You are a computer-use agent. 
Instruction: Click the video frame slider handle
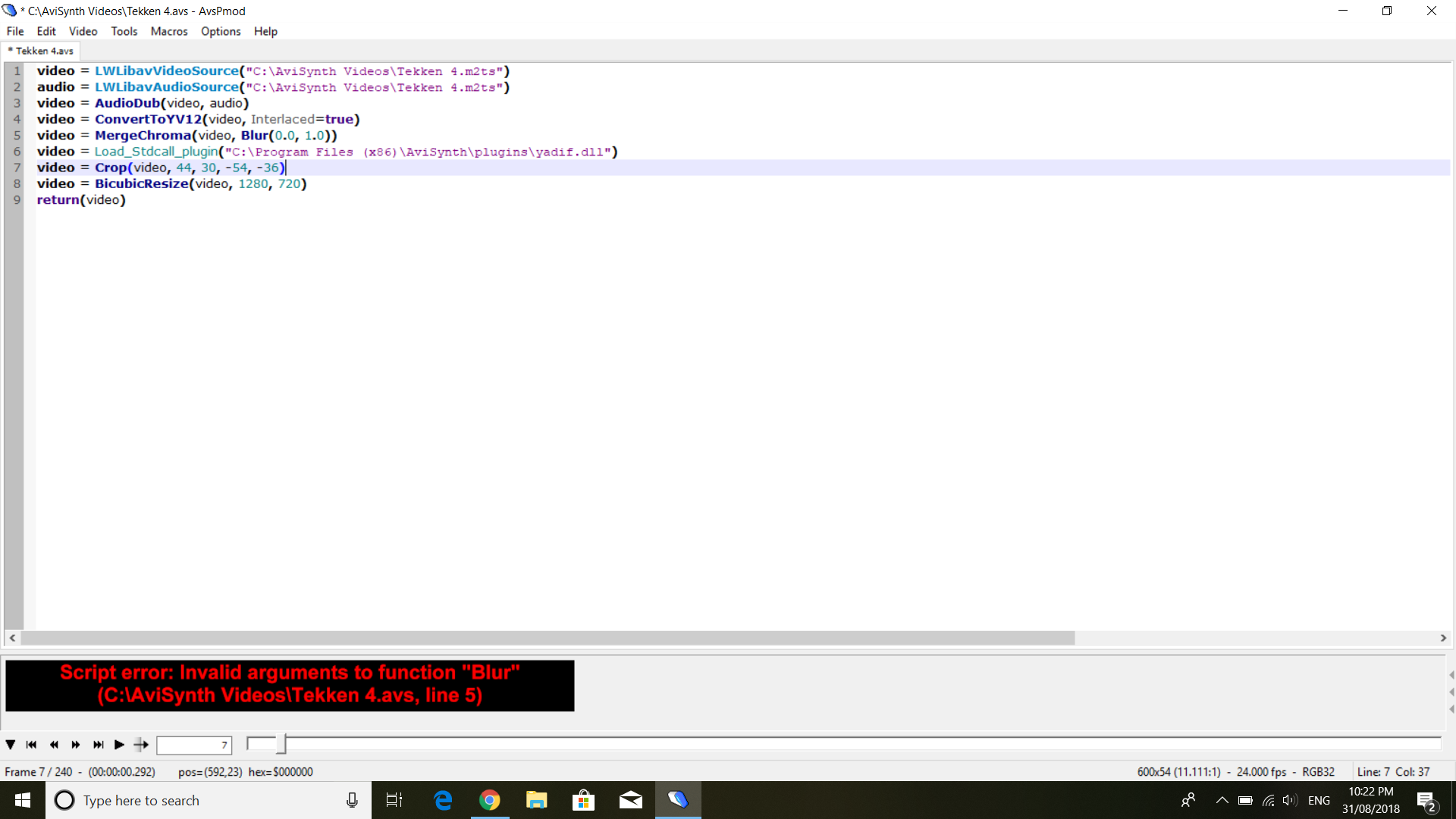click(281, 745)
